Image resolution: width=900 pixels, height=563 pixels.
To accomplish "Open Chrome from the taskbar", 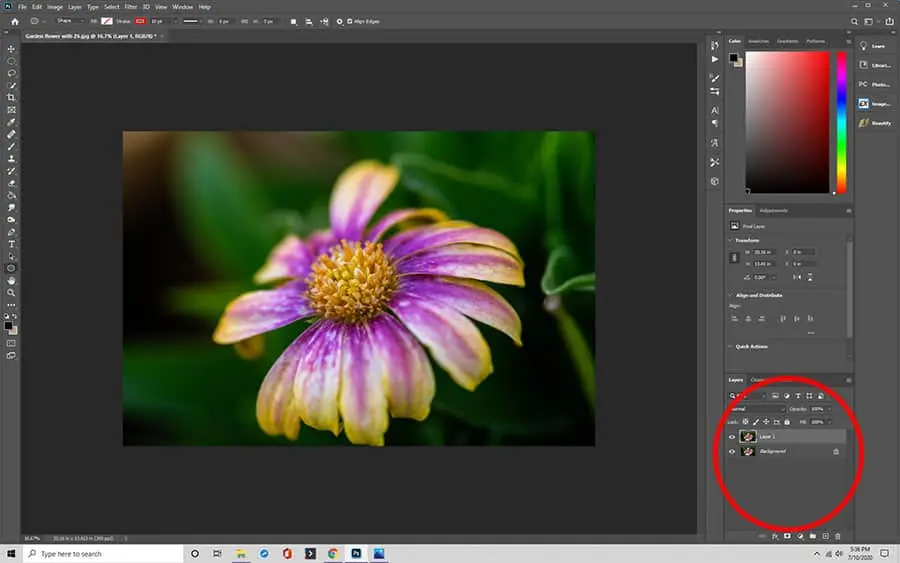I will tap(332, 554).
